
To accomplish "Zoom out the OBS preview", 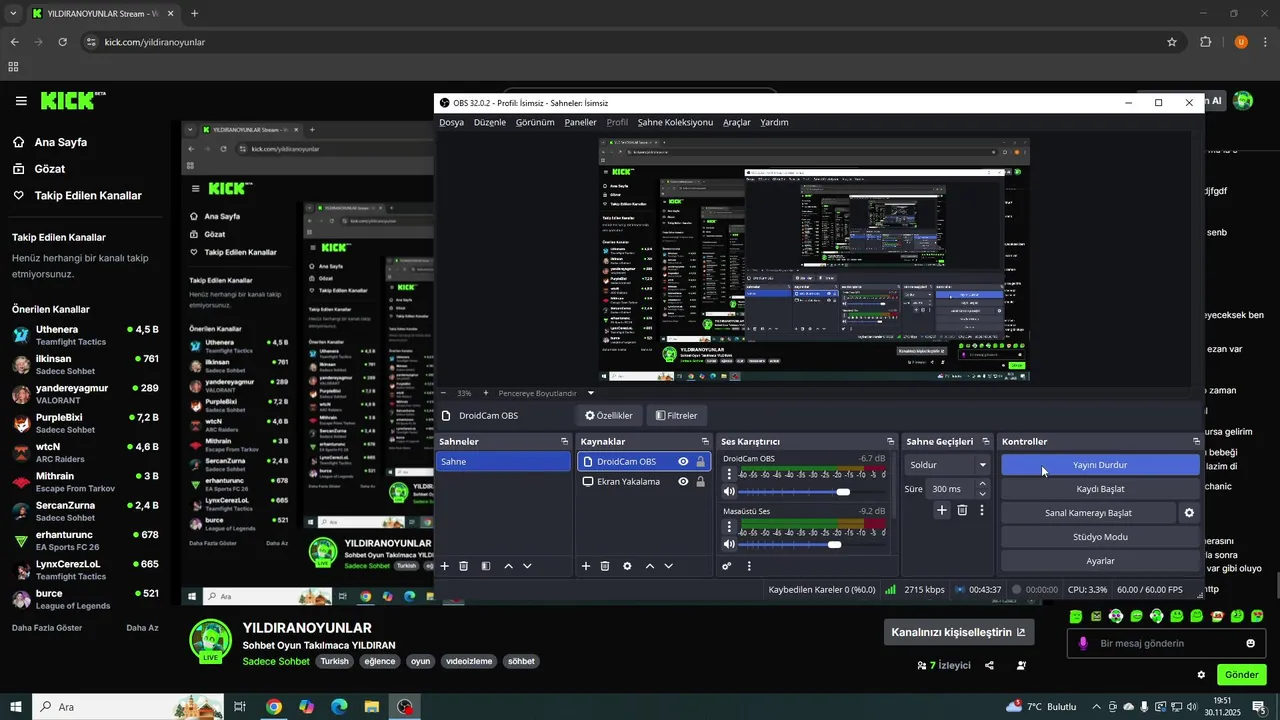I will click(444, 393).
